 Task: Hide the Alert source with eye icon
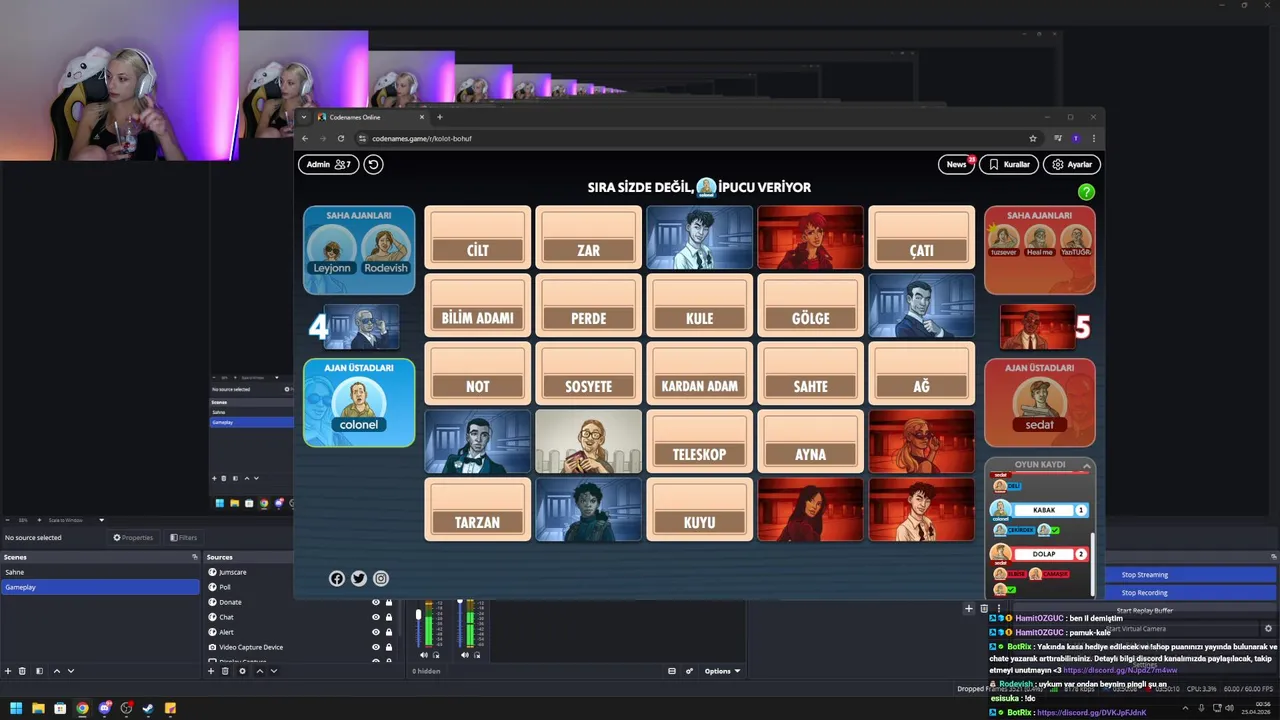pyautogui.click(x=376, y=632)
